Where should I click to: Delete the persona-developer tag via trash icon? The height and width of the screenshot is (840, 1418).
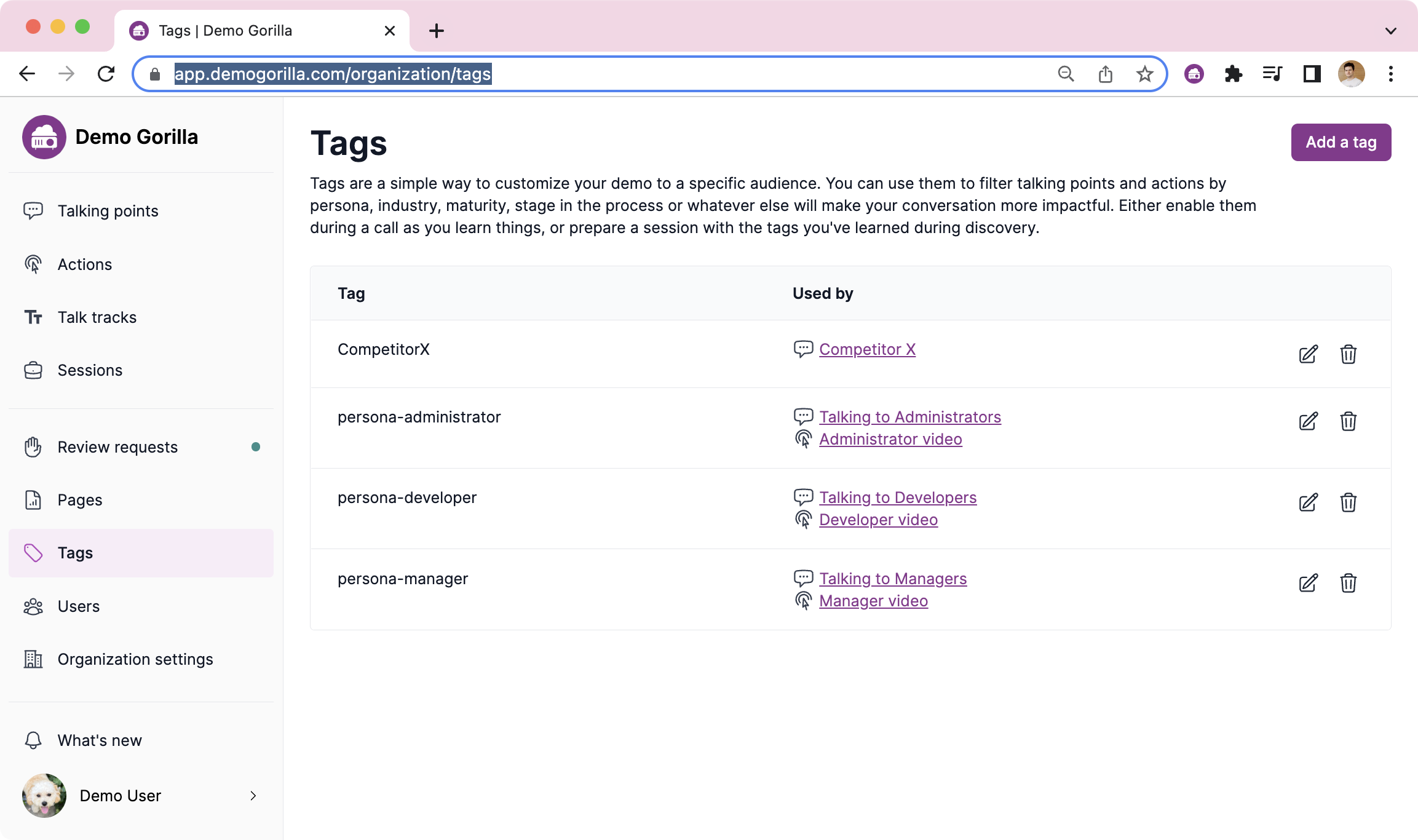tap(1349, 503)
